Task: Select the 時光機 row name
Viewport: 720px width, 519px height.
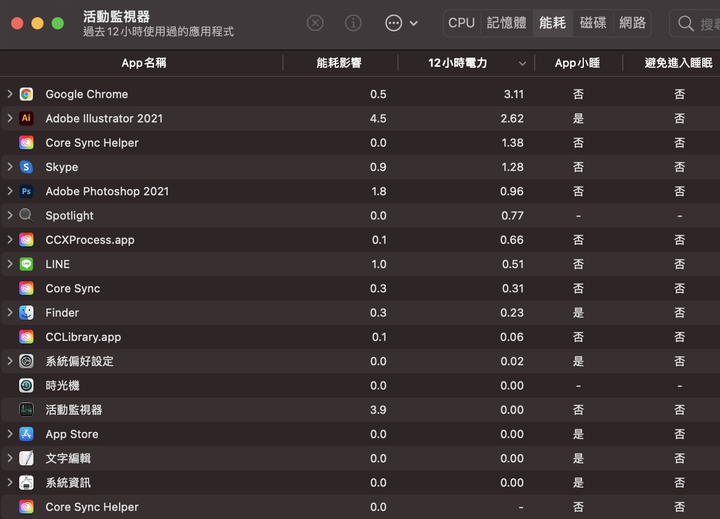Action: click(62, 385)
